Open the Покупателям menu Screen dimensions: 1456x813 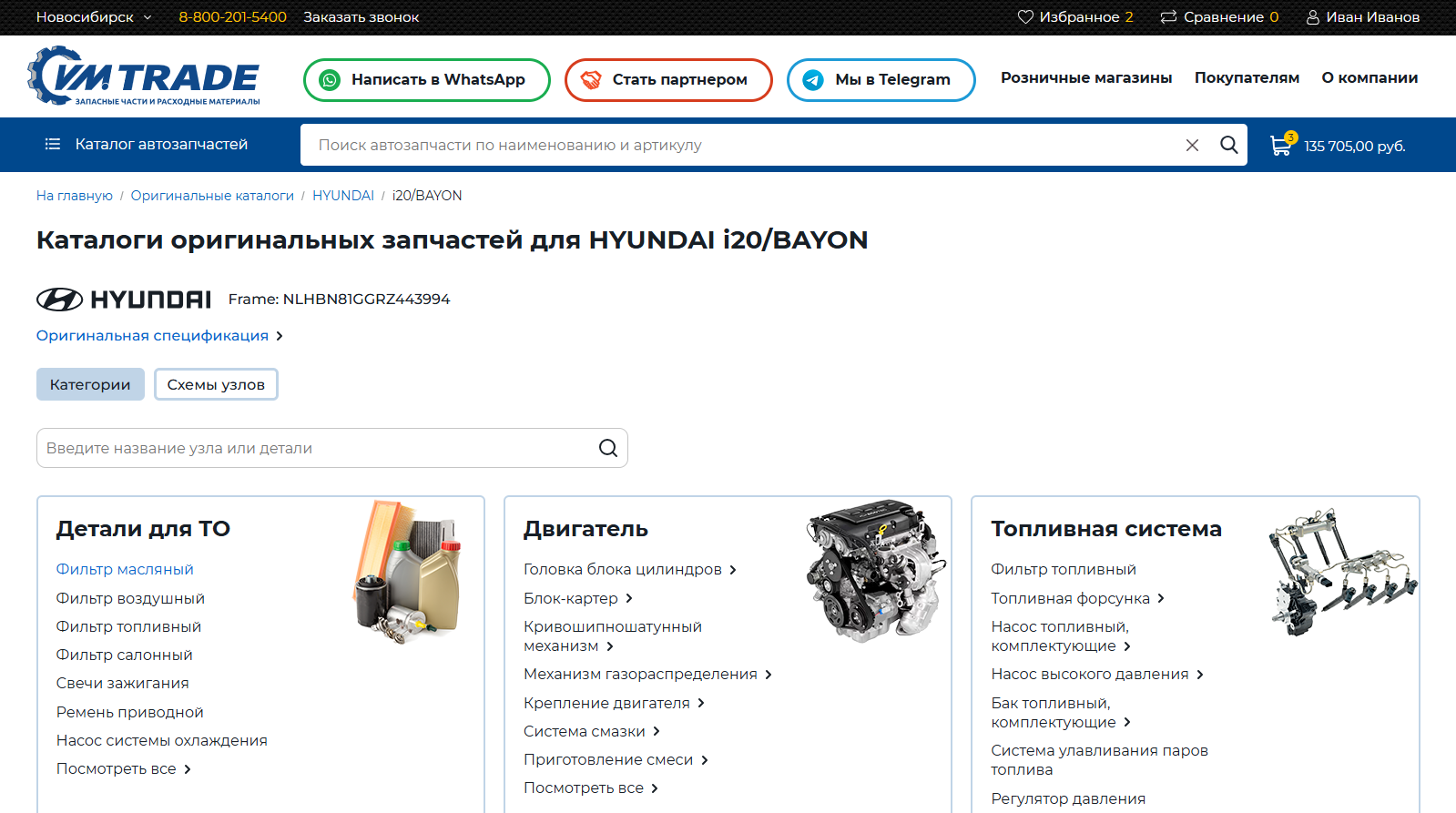pos(1247,78)
